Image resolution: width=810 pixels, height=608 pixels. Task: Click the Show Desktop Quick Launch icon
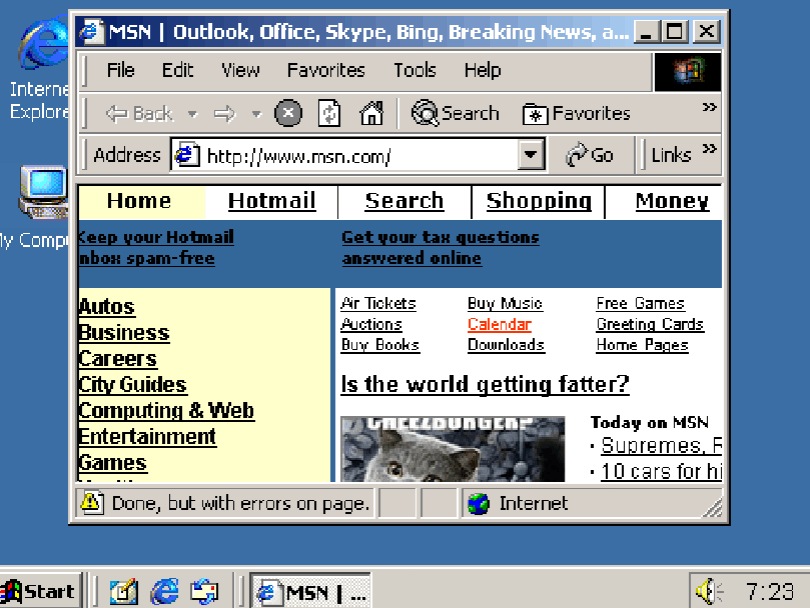tap(123, 591)
